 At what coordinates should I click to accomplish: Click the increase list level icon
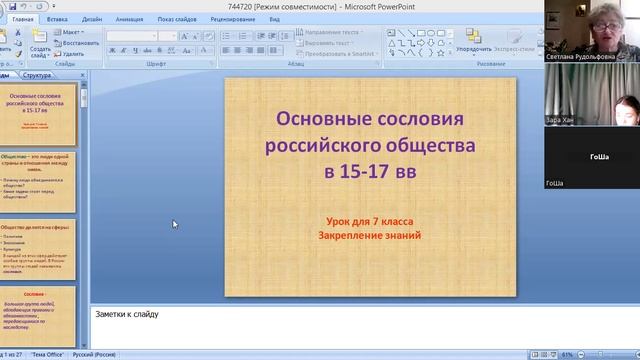click(272, 36)
